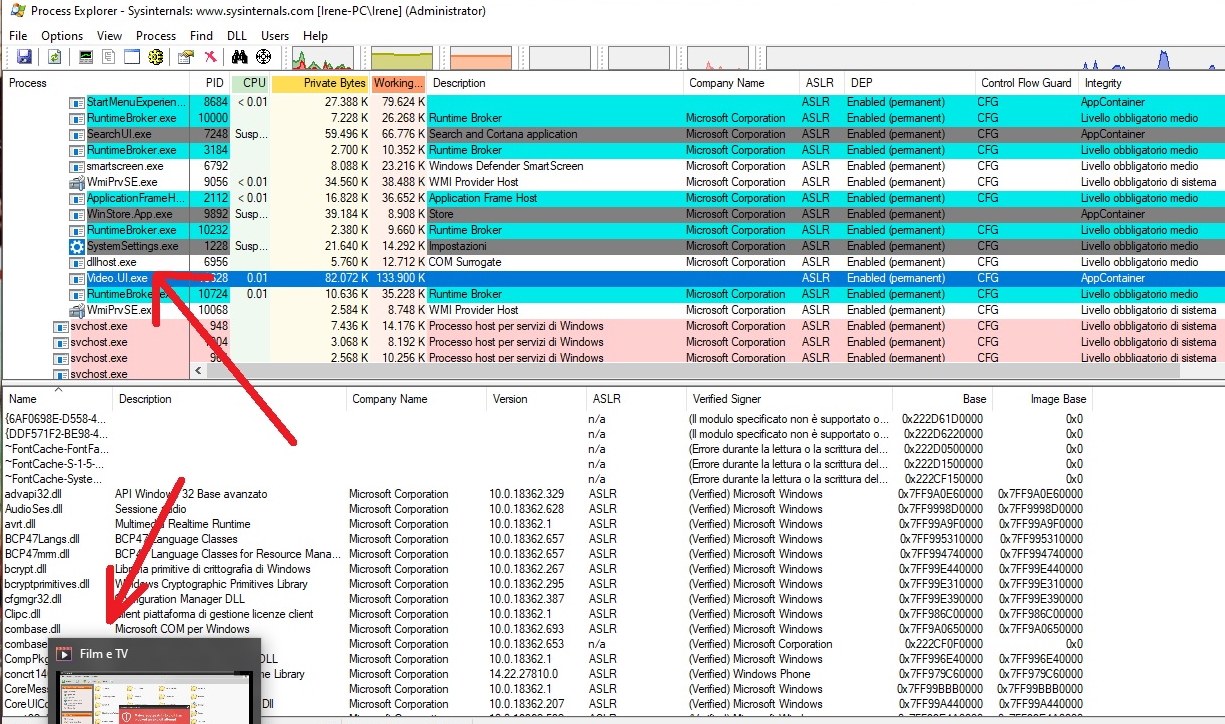Select the crosshair Find Window's Process icon
The image size is (1225, 724).
[x=264, y=57]
